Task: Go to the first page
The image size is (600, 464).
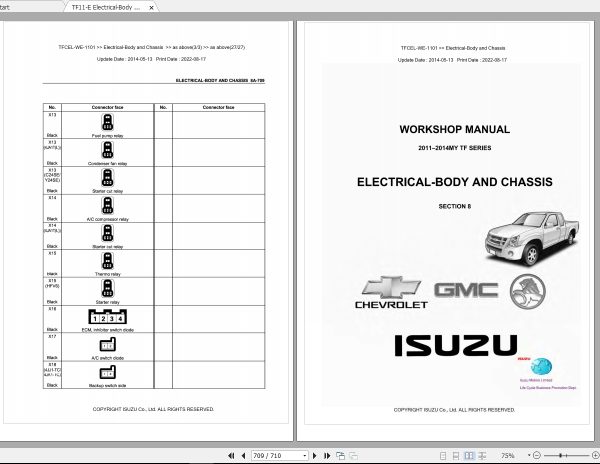Action: coord(231,456)
